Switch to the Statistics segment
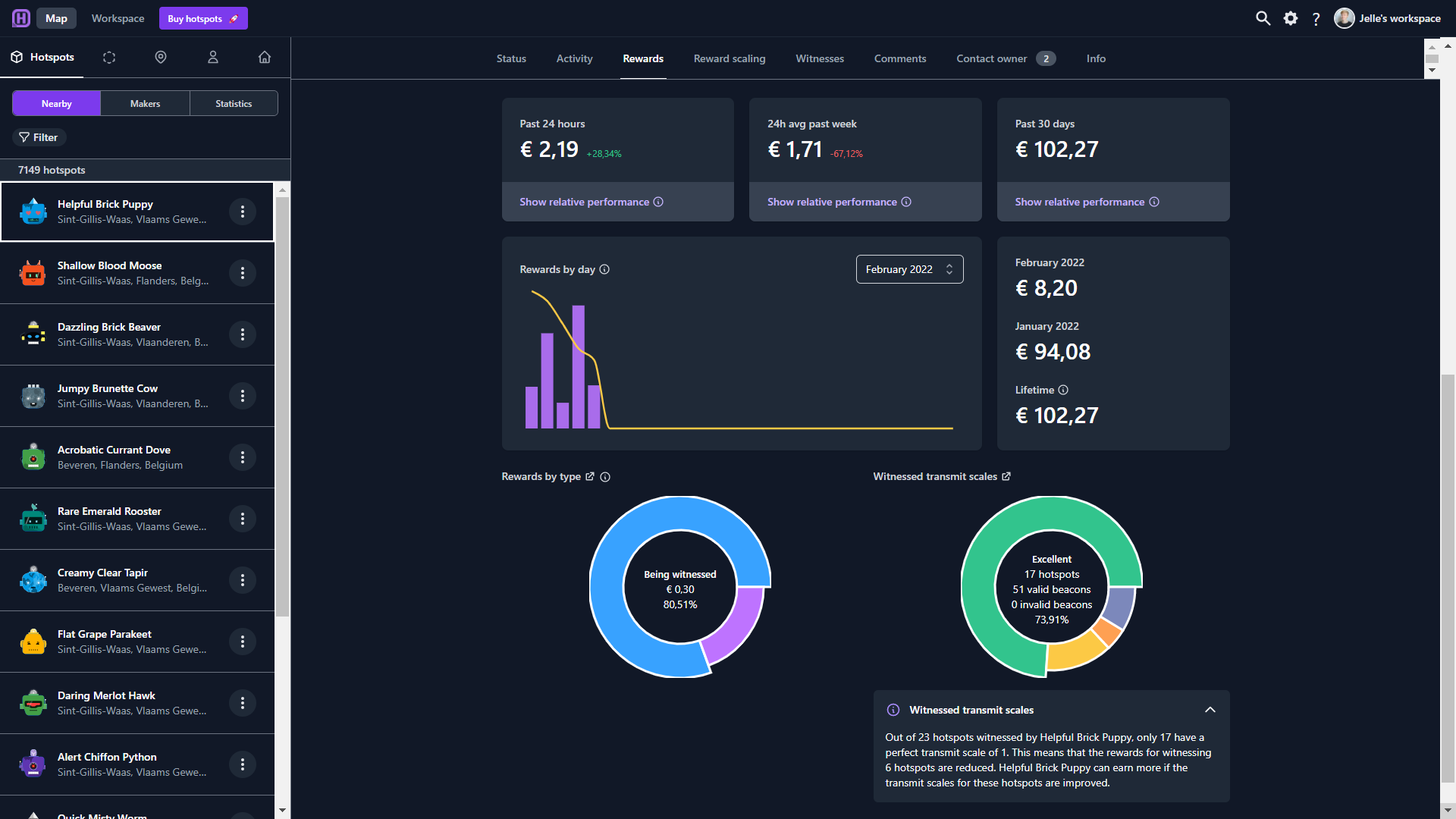 [234, 103]
